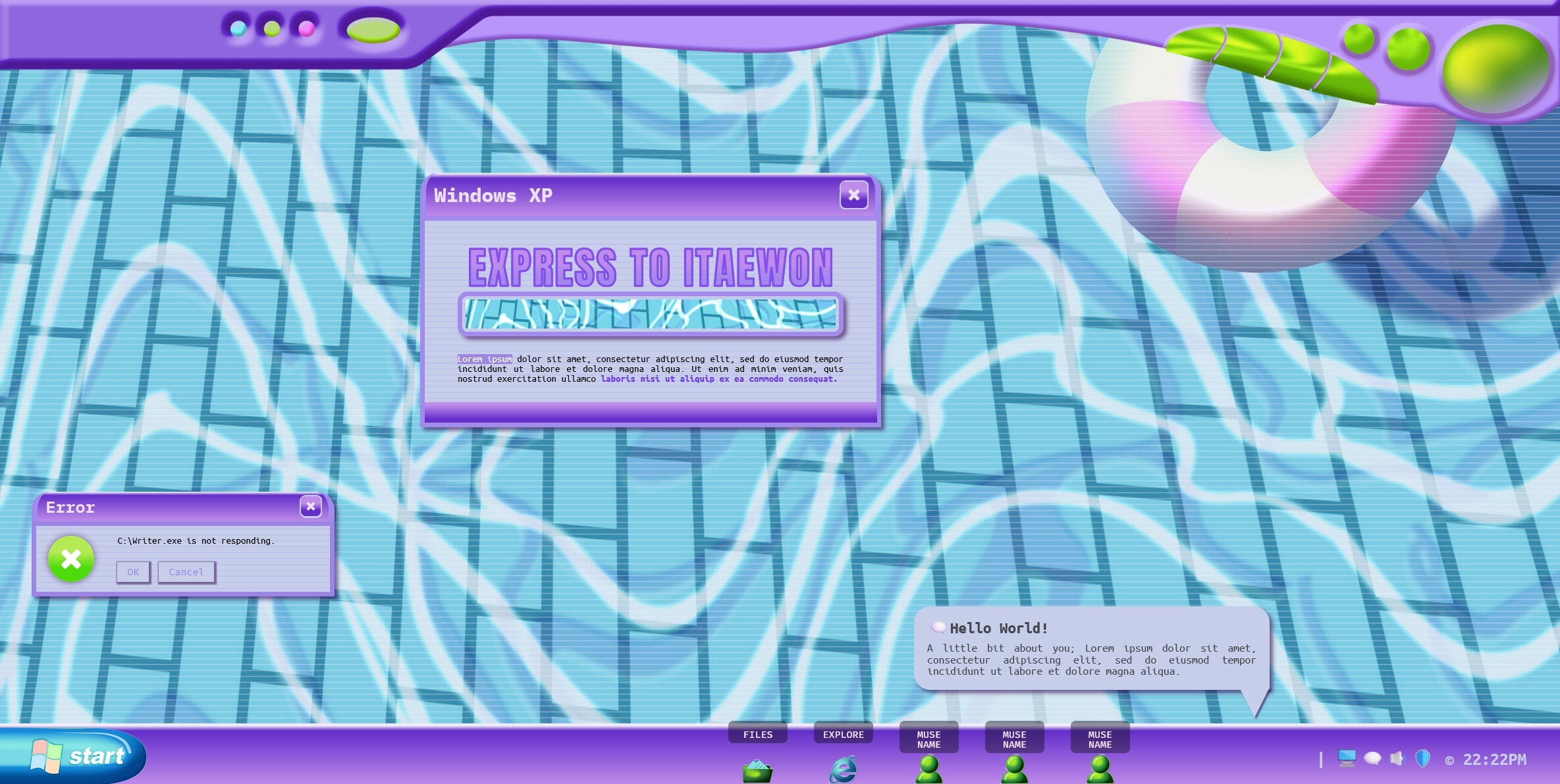The height and width of the screenshot is (784, 1560).
Task: Click the green oval pill button at top
Action: click(373, 30)
